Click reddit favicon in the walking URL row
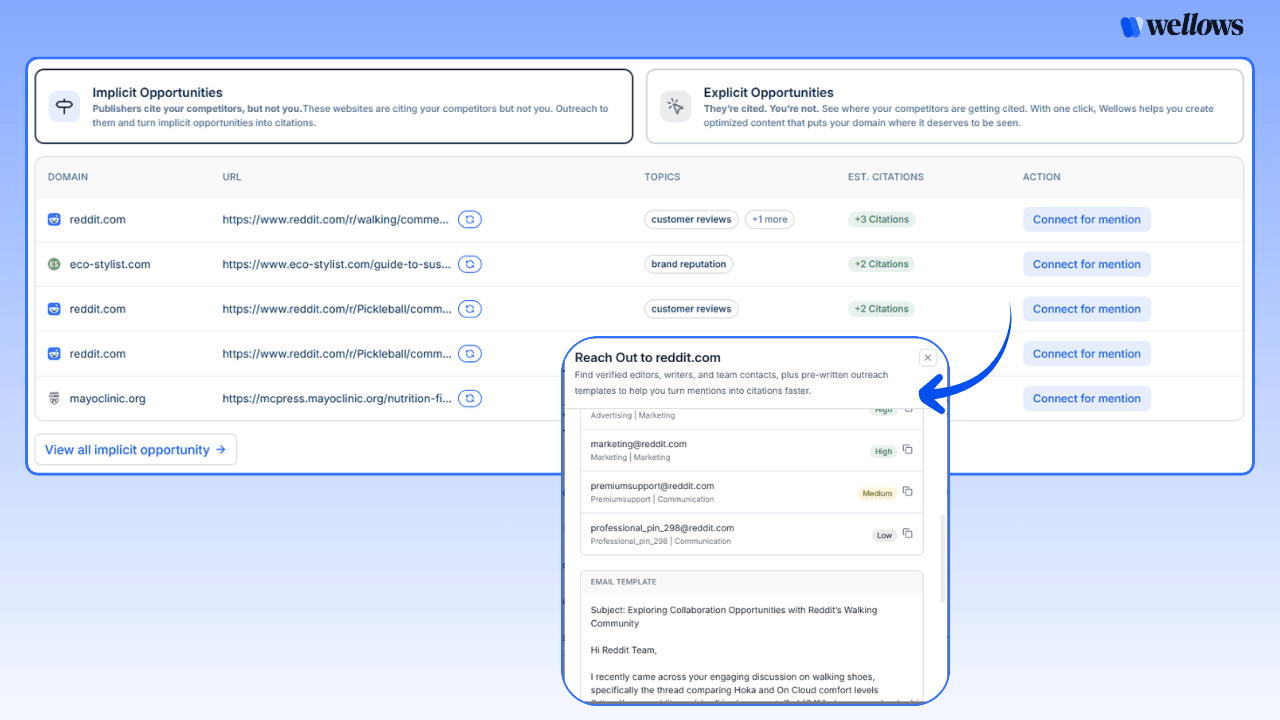The image size is (1280, 720). [x=54, y=219]
